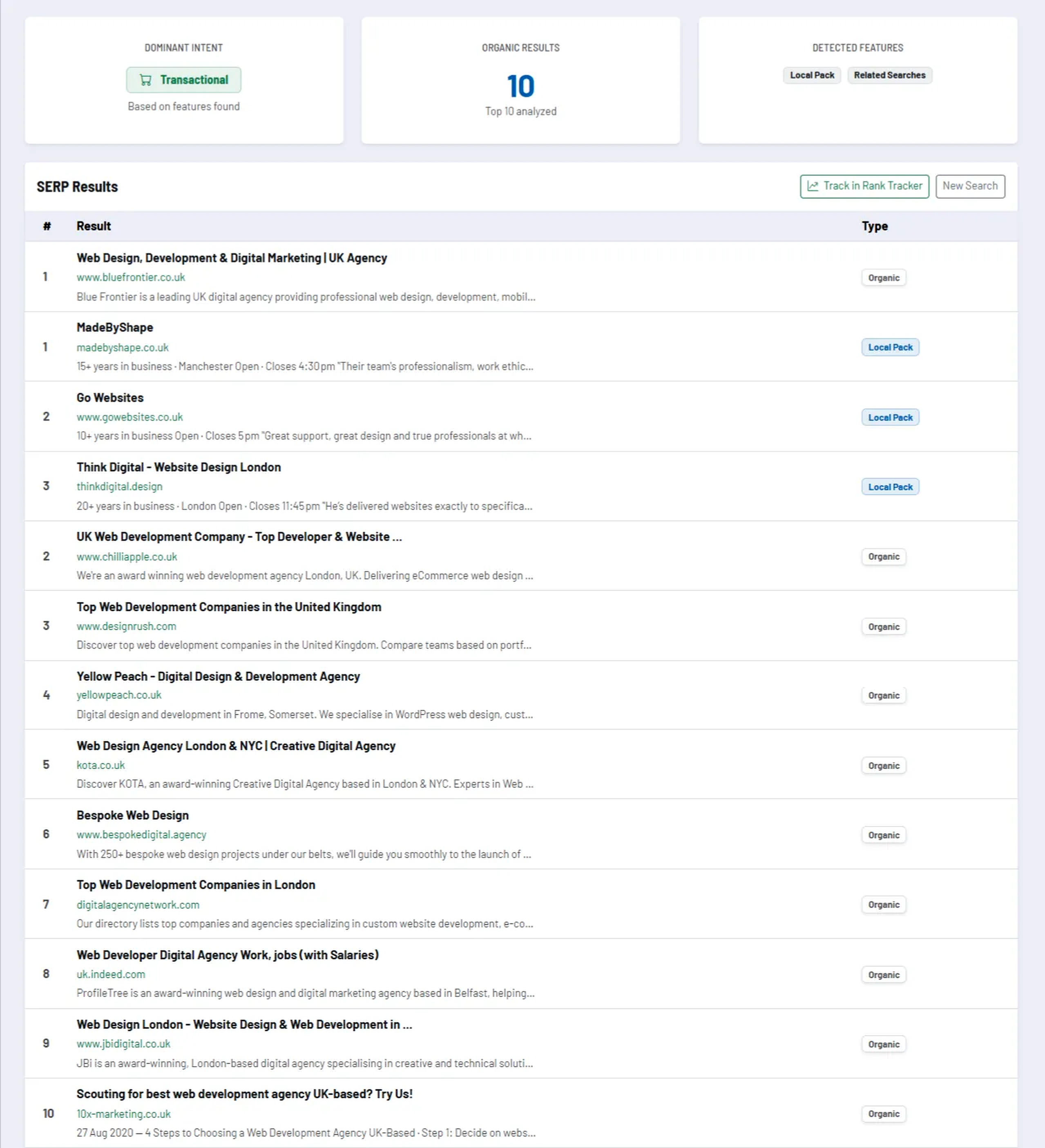Click the Organic badge in bespokedigital row

point(883,835)
